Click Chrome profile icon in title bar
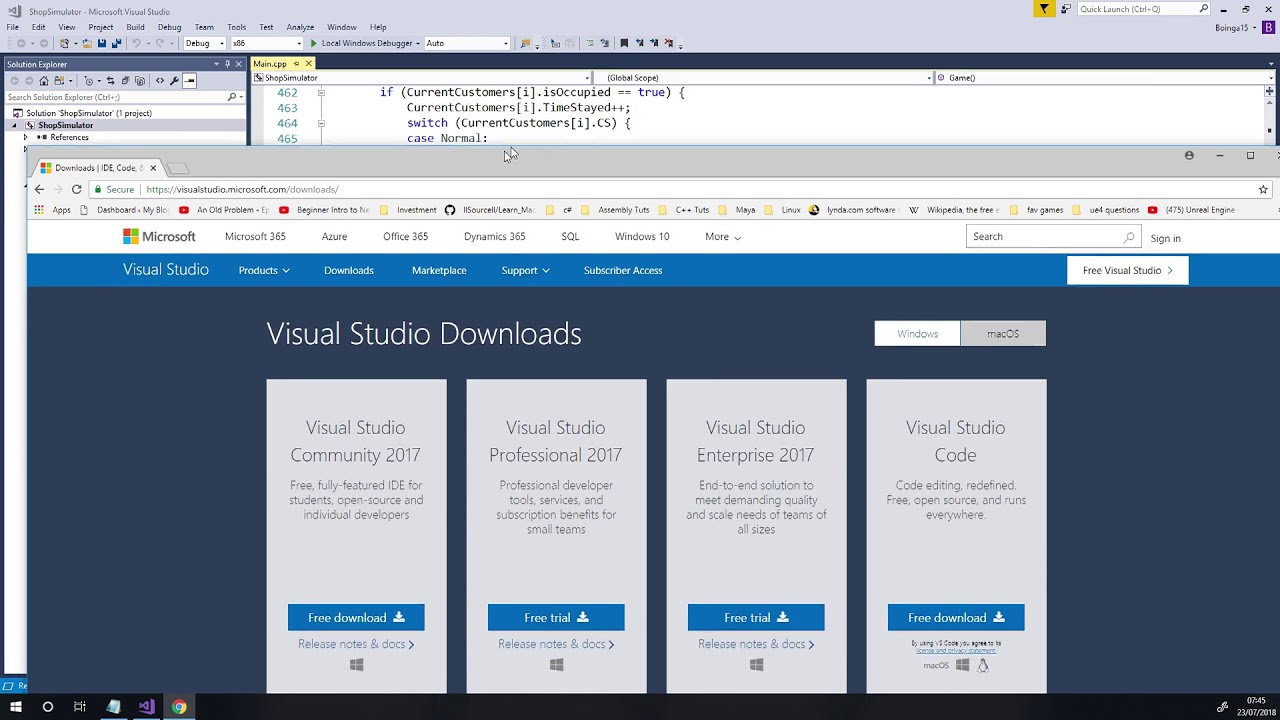Viewport: 1280px width, 720px height. [x=1189, y=156]
